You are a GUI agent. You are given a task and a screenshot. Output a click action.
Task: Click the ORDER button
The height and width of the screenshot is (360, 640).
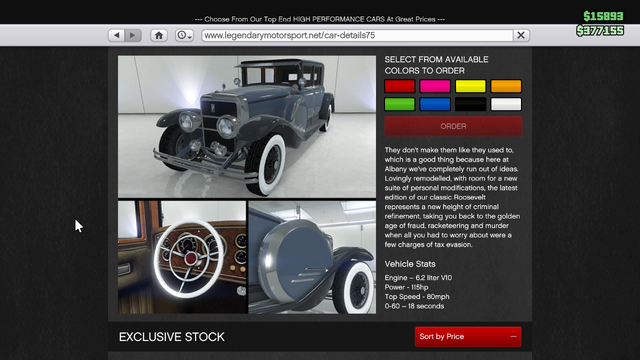click(x=453, y=126)
